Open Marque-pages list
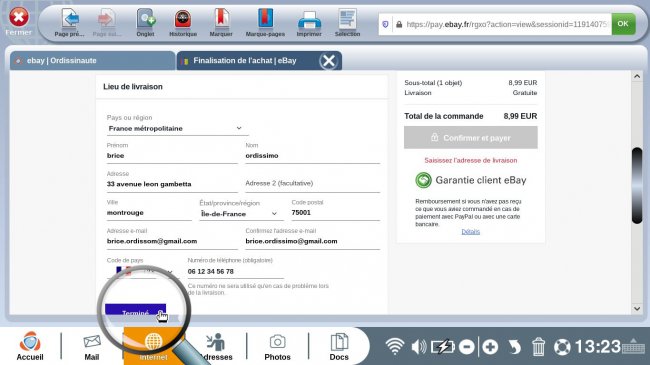 265,19
